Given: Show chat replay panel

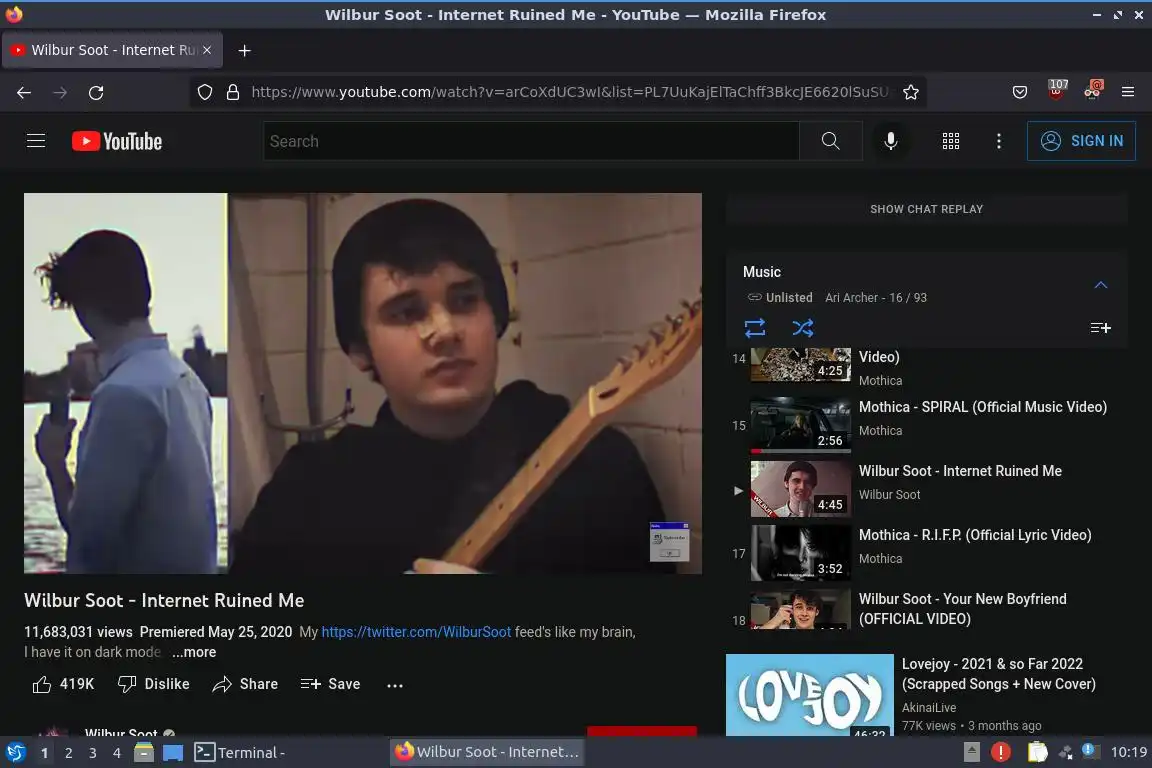Looking at the screenshot, I should pyautogui.click(x=926, y=209).
